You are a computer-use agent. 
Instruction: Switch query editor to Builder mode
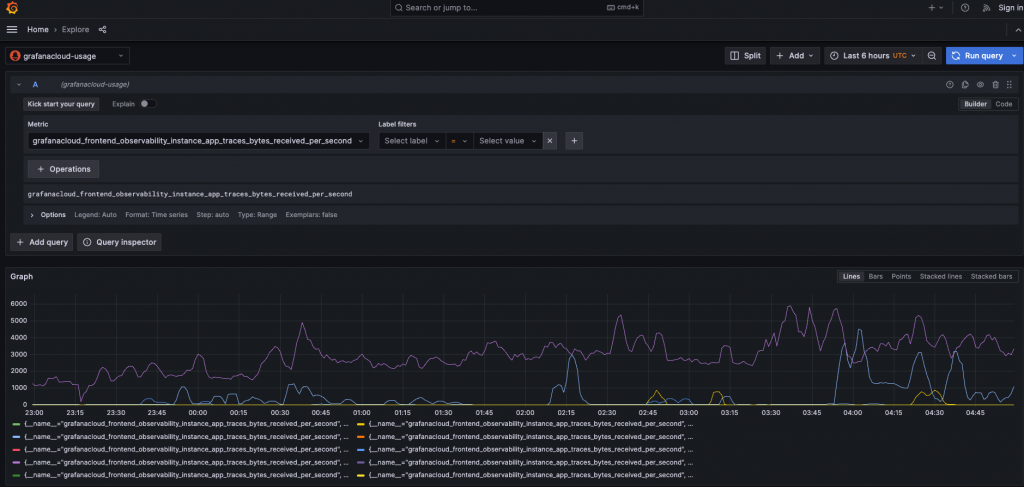tap(976, 104)
